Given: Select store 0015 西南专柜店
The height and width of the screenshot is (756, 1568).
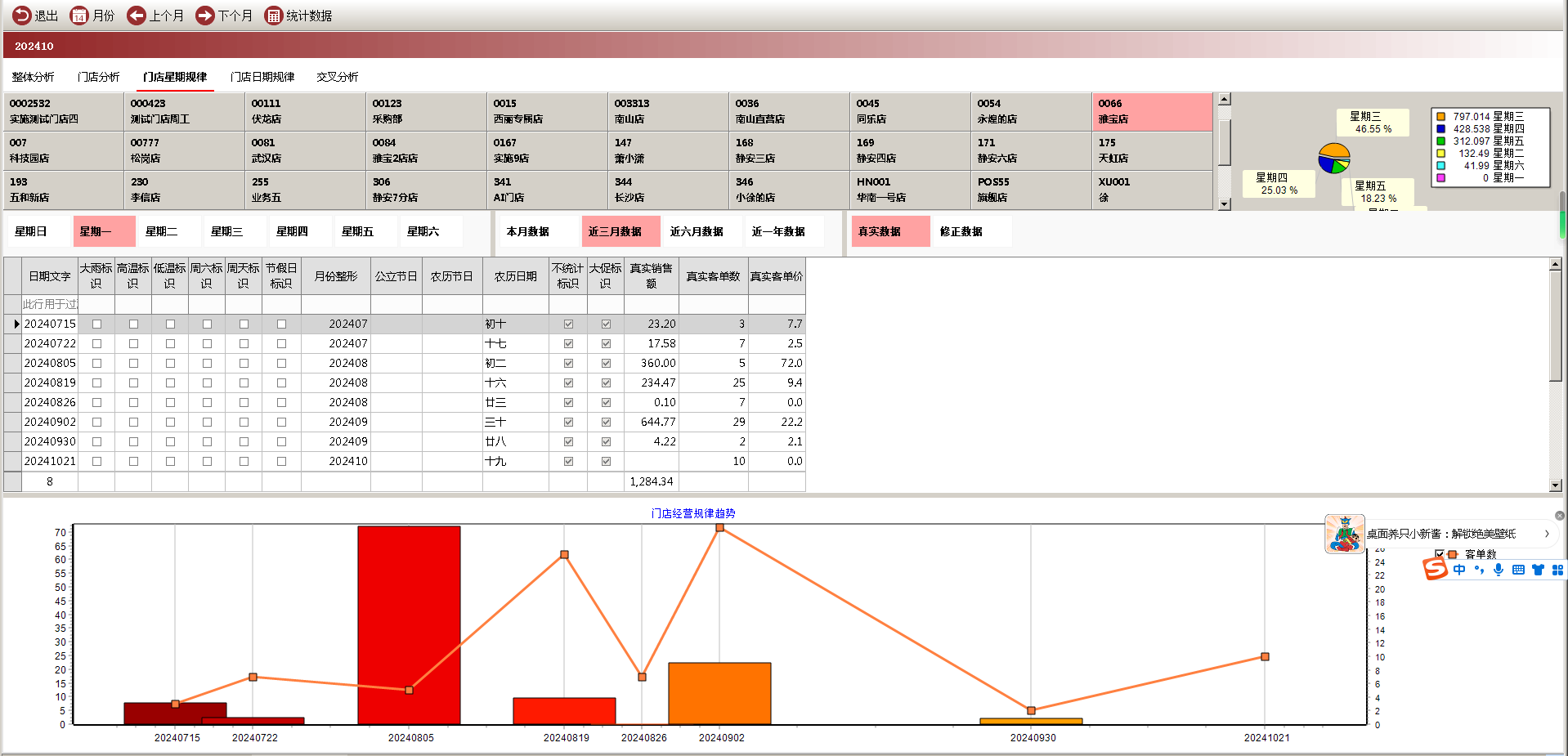Looking at the screenshot, I should click(x=547, y=111).
